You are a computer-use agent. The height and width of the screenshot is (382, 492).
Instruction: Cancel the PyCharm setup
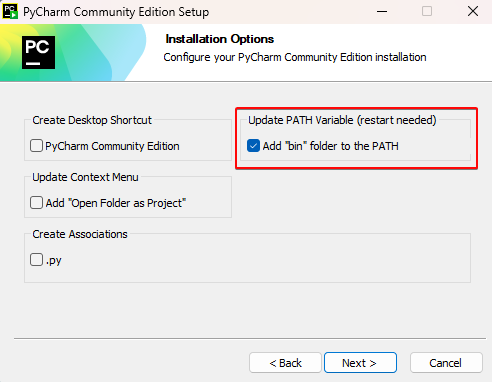pyautogui.click(x=446, y=363)
